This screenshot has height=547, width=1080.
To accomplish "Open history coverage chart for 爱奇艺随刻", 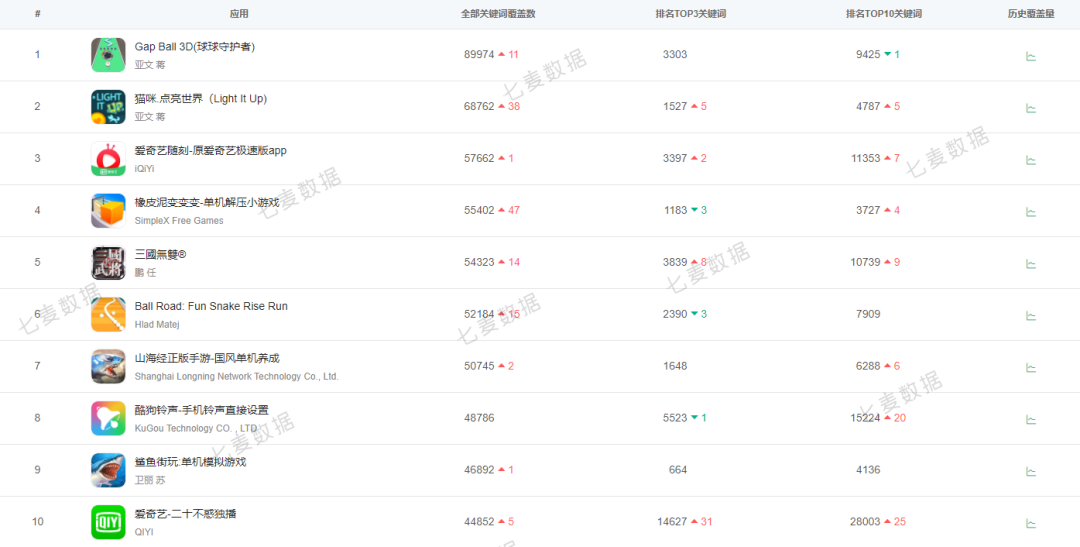I will pyautogui.click(x=1030, y=160).
